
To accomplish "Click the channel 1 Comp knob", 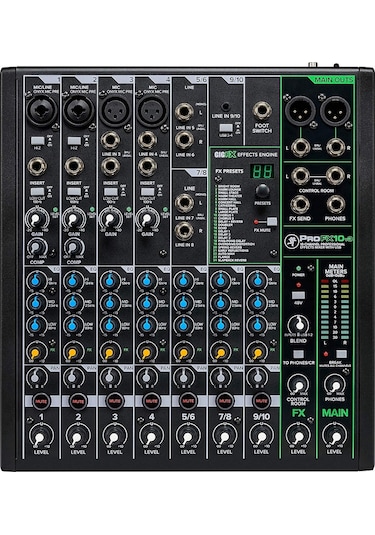I will pos(37,248).
